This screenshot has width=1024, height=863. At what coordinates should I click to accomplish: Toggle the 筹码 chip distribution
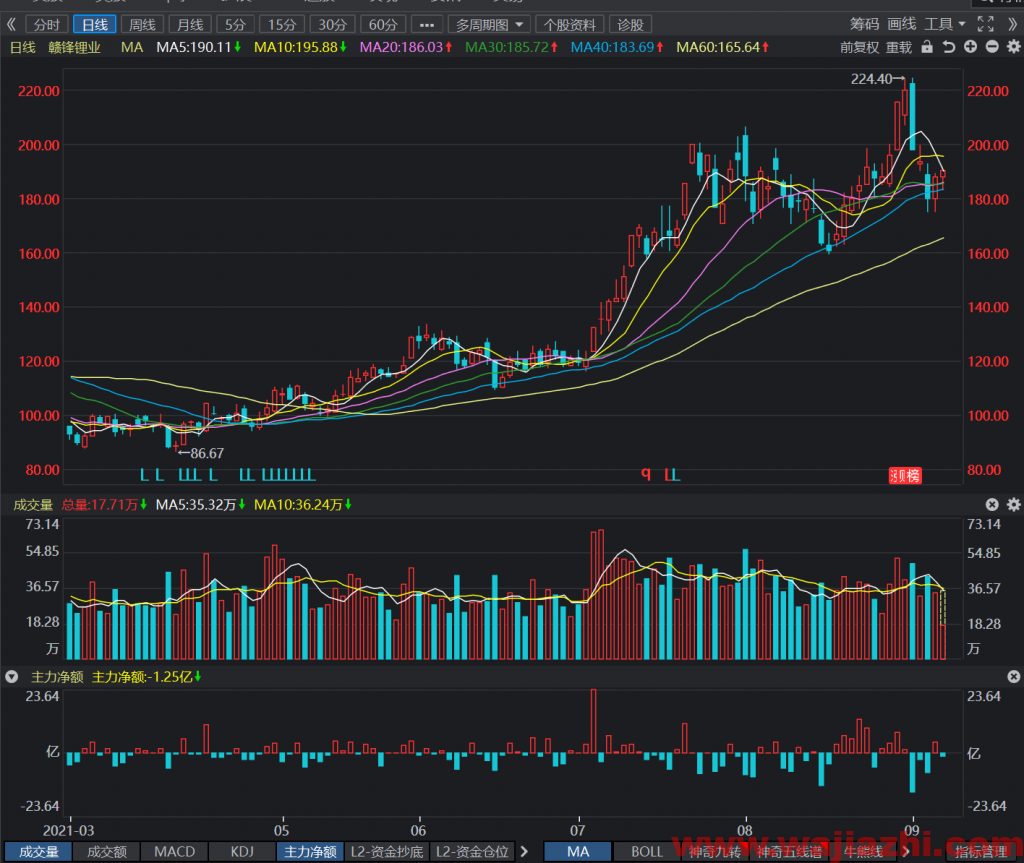(x=865, y=24)
